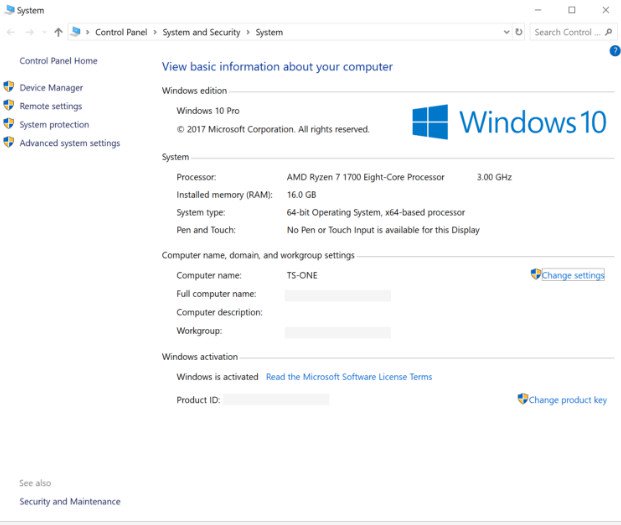Image resolution: width=621 pixels, height=525 pixels.
Task: Click shield icon beside Change product key
Action: click(x=523, y=399)
